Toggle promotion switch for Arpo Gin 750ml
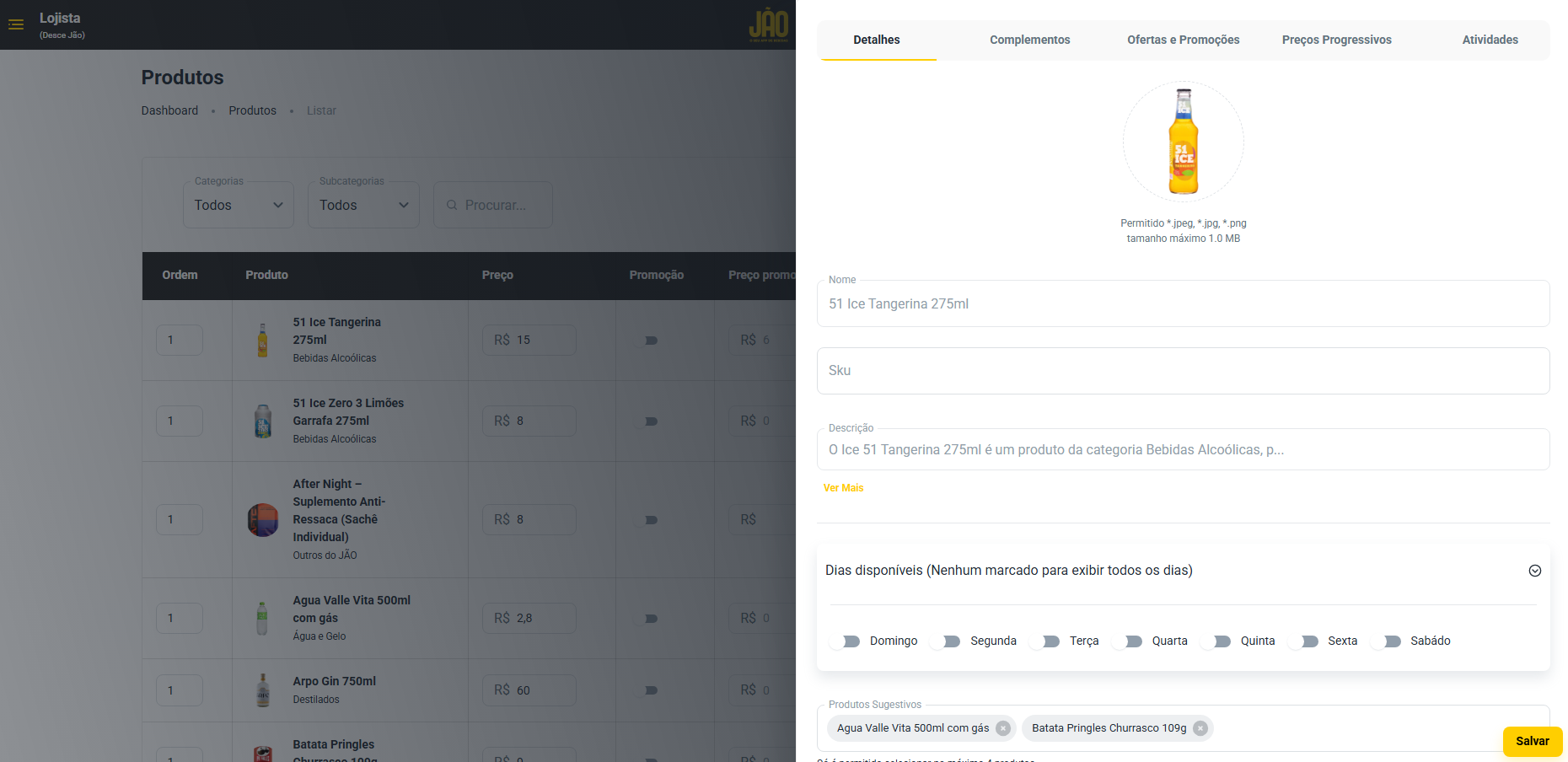Image resolution: width=1568 pixels, height=762 pixels. [647, 690]
